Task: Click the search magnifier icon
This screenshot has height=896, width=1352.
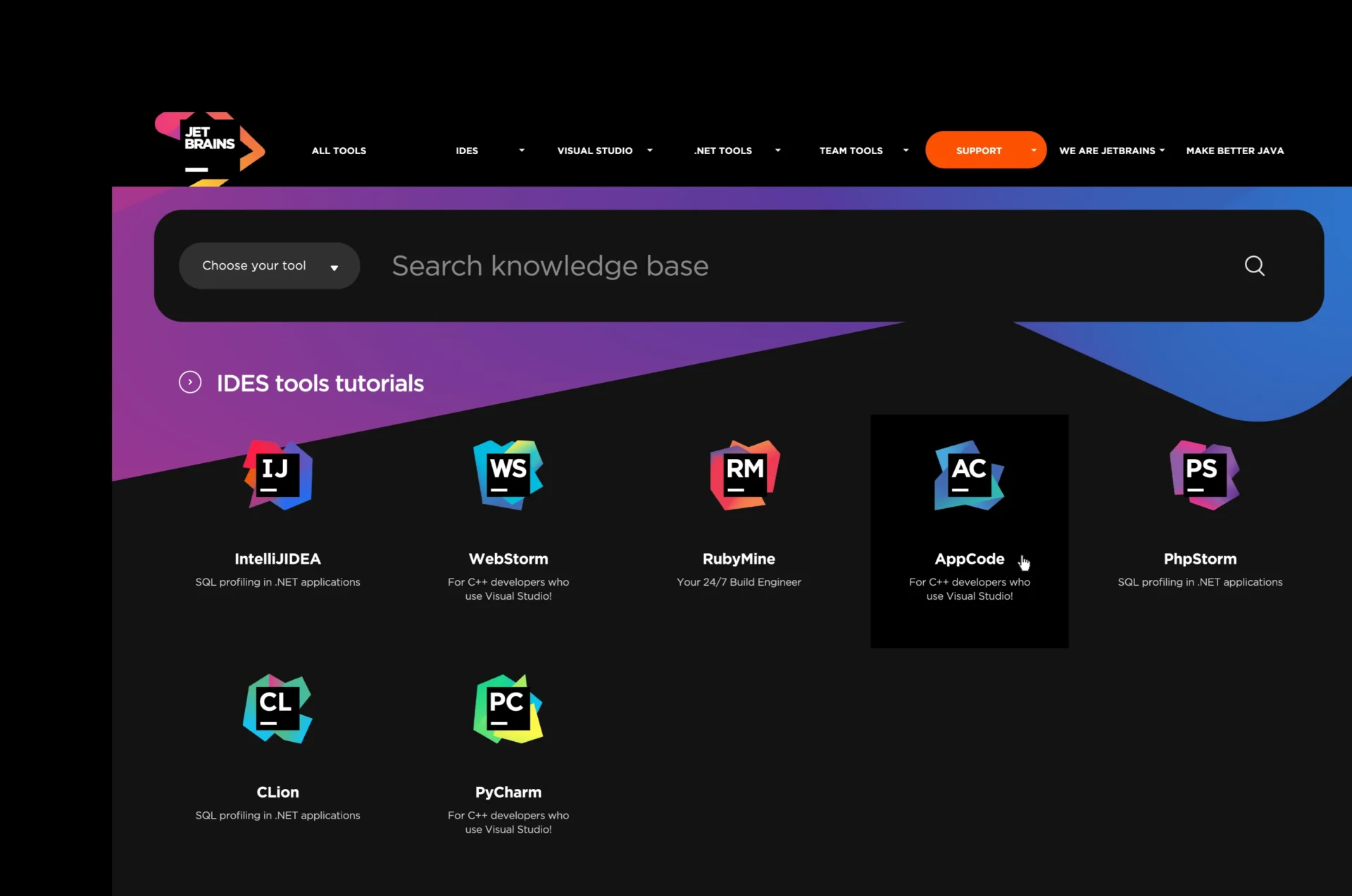Action: (1255, 265)
